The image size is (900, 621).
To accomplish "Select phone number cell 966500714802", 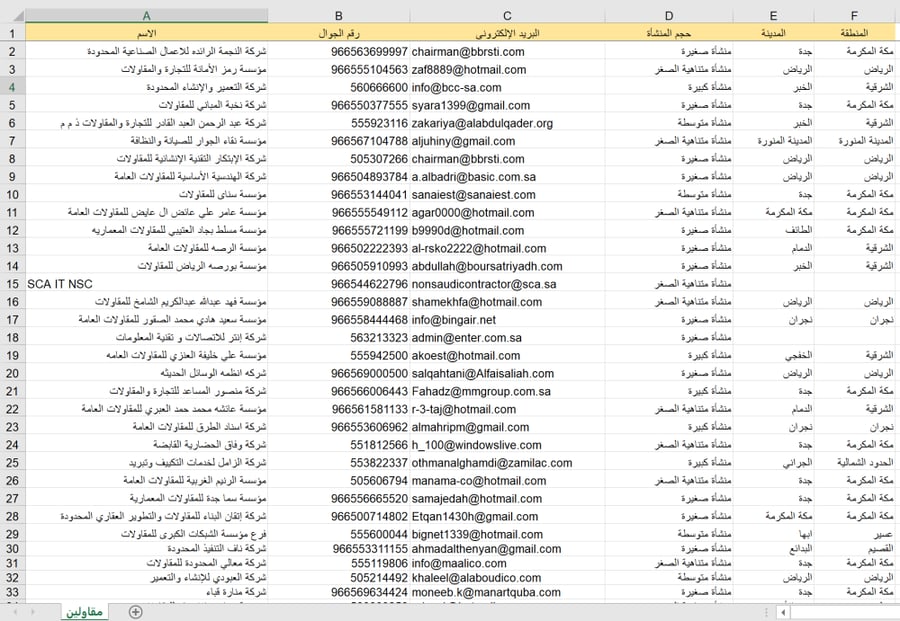I will point(339,516).
